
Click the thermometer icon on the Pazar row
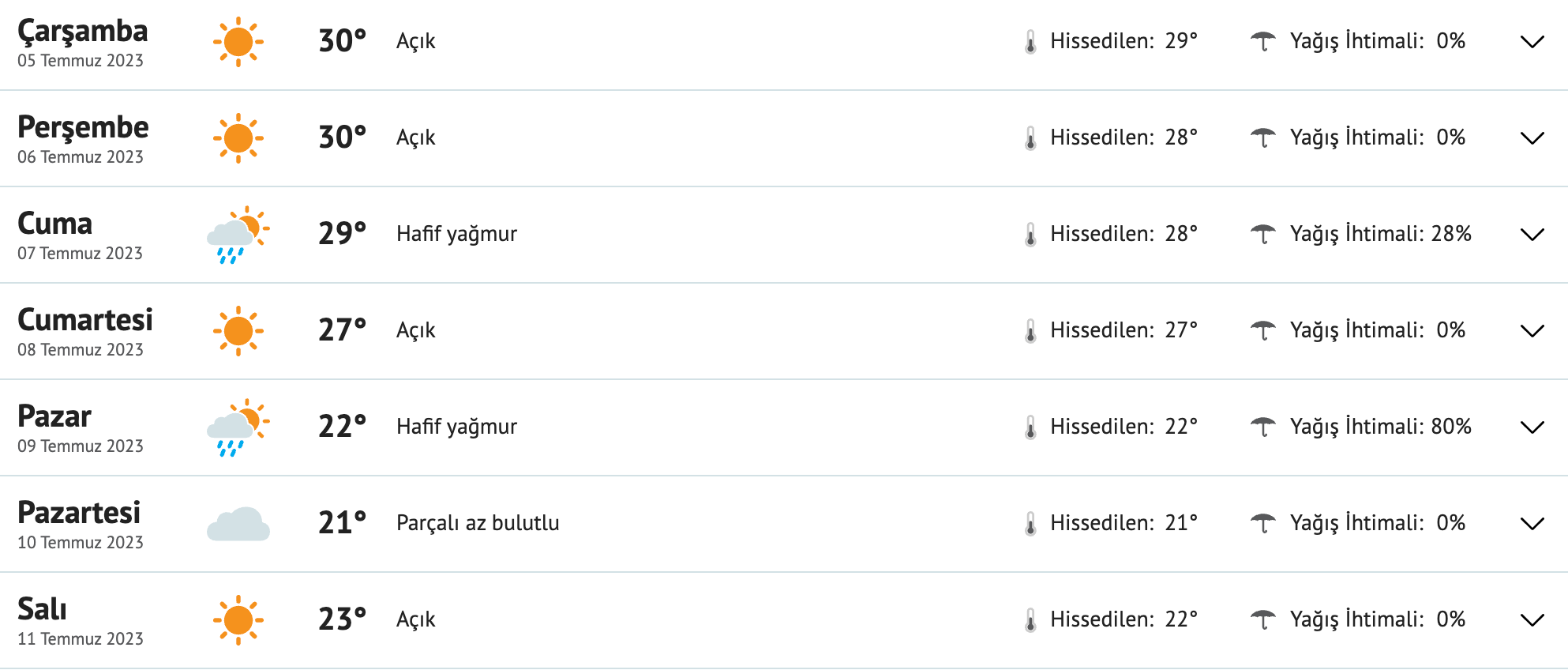pos(1030,427)
